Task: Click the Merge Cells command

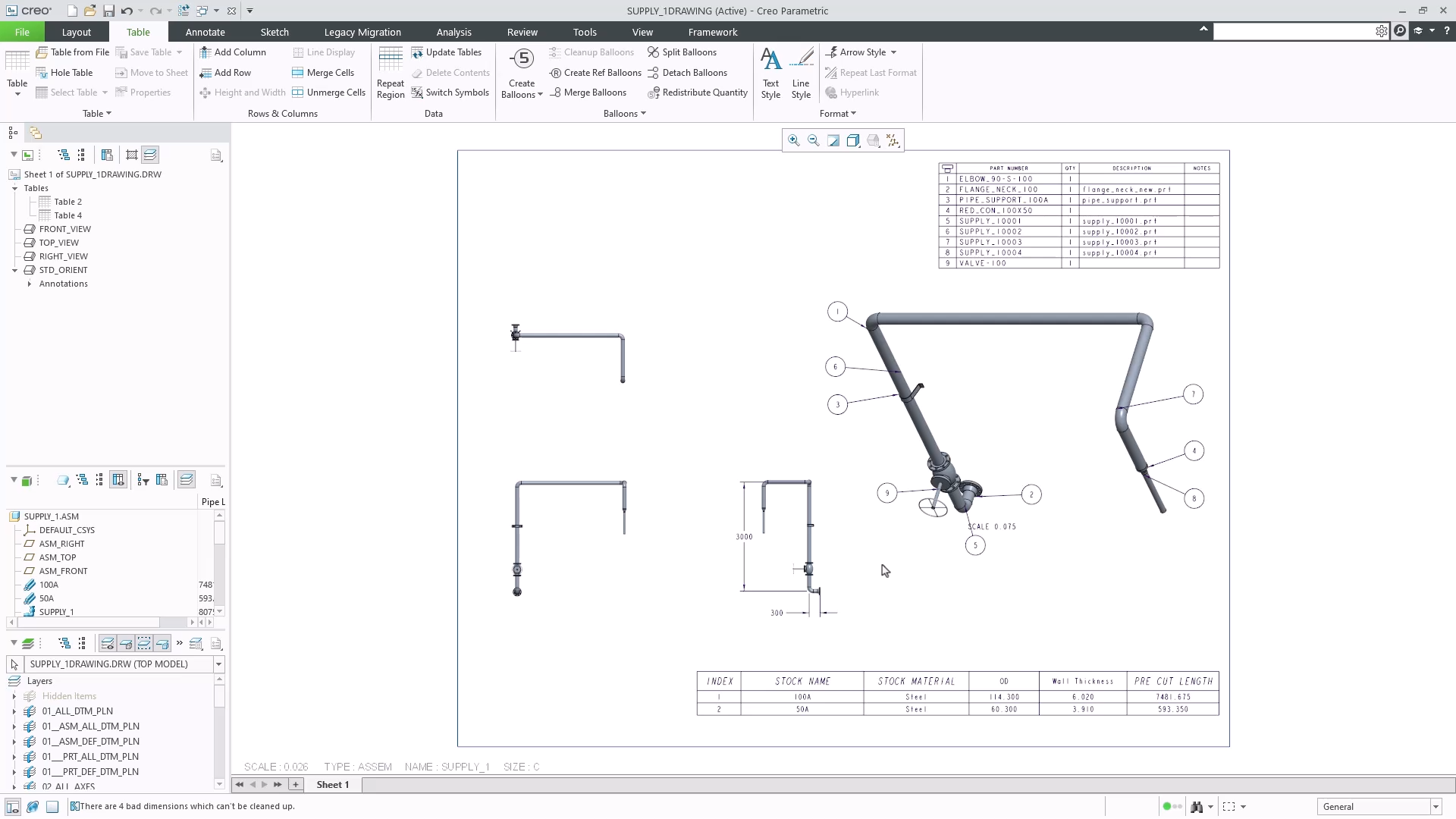Action: click(323, 73)
